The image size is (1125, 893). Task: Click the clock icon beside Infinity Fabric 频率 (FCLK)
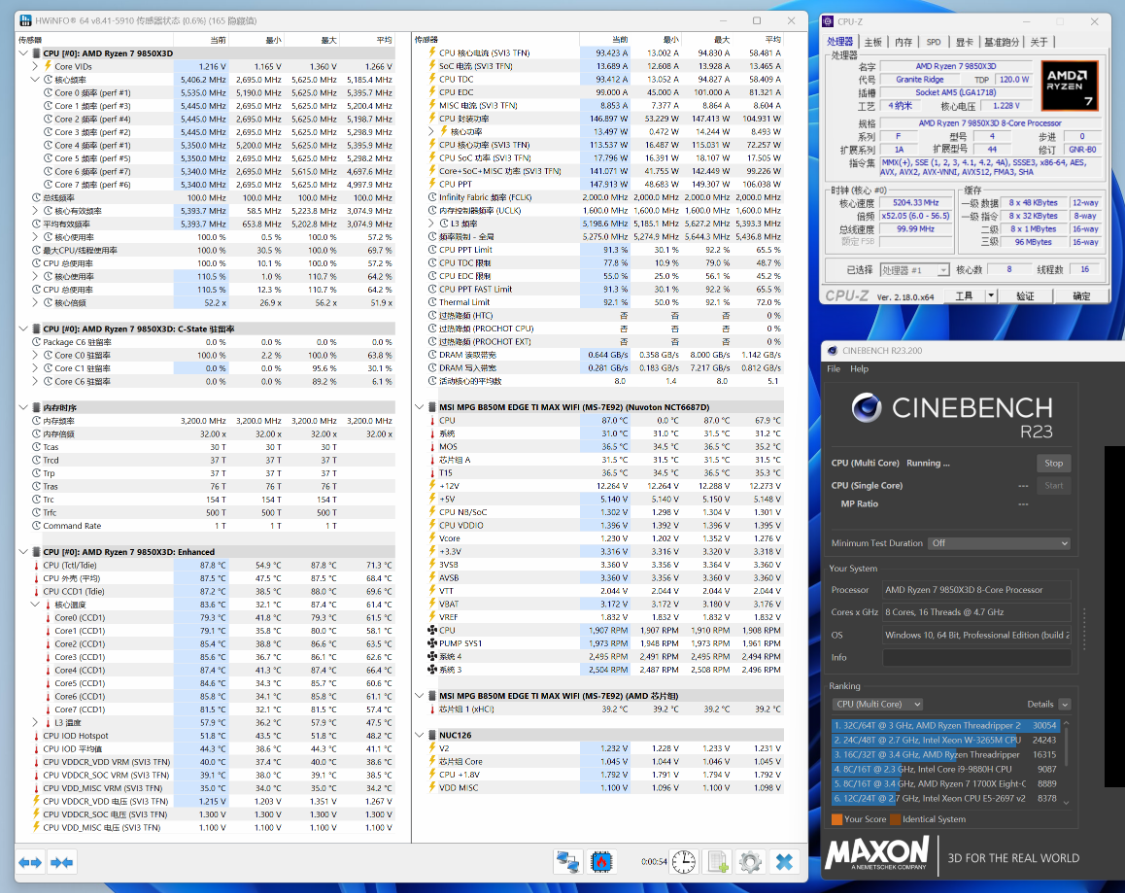coord(432,197)
